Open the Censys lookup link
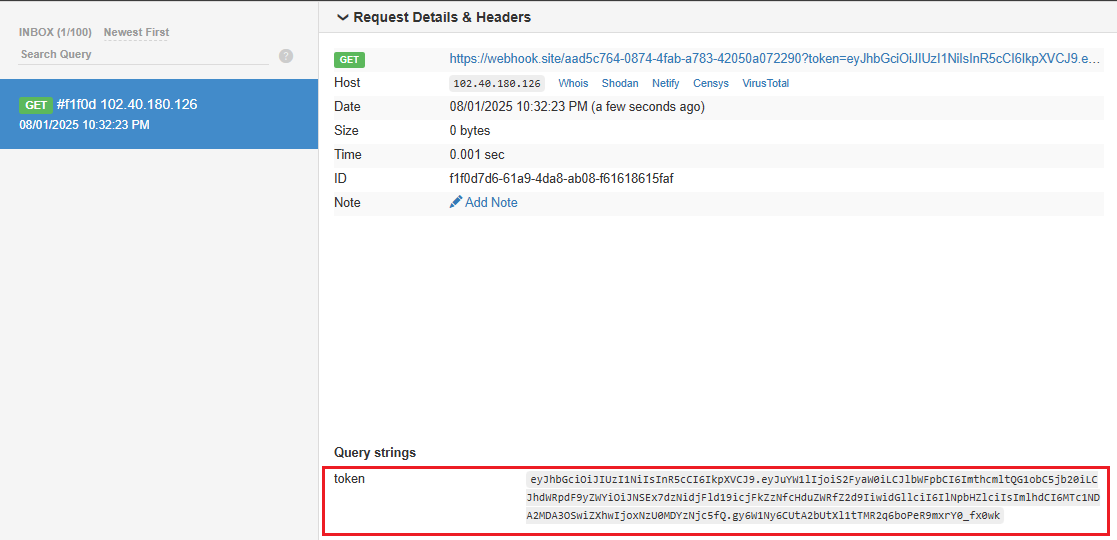The image size is (1117, 540). [710, 84]
